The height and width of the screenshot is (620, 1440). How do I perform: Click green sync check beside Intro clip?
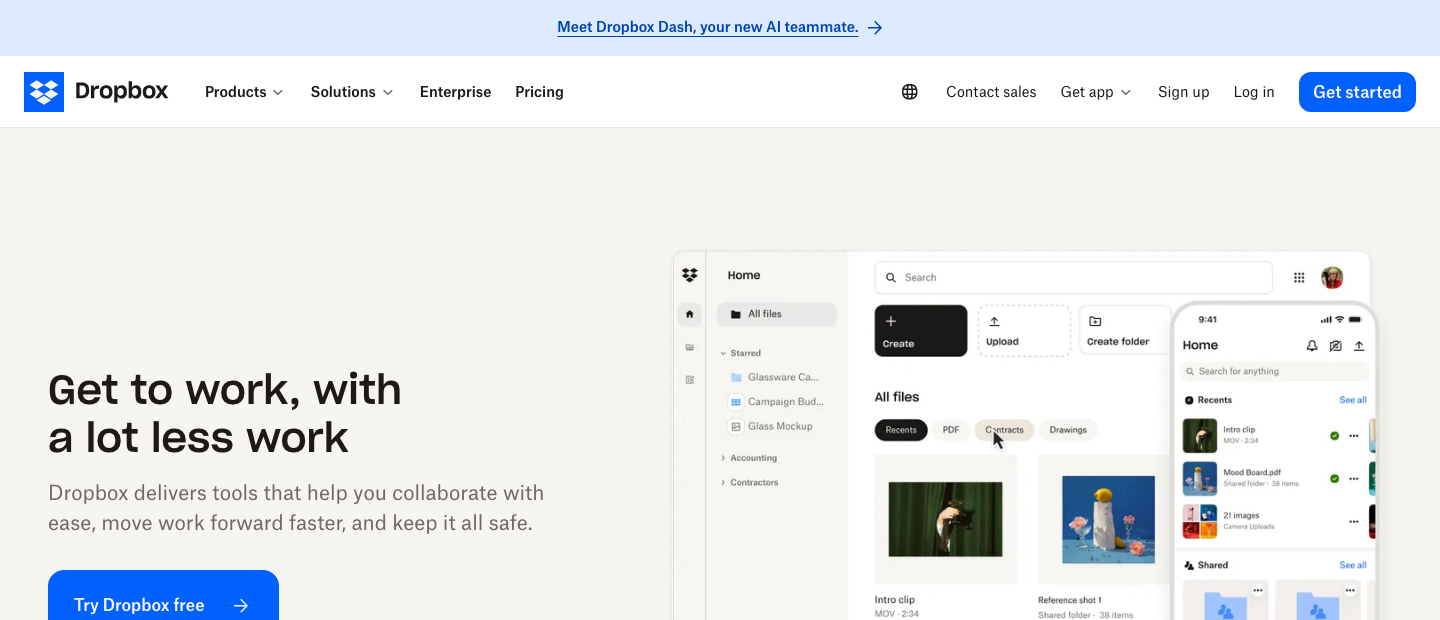pyautogui.click(x=1334, y=436)
